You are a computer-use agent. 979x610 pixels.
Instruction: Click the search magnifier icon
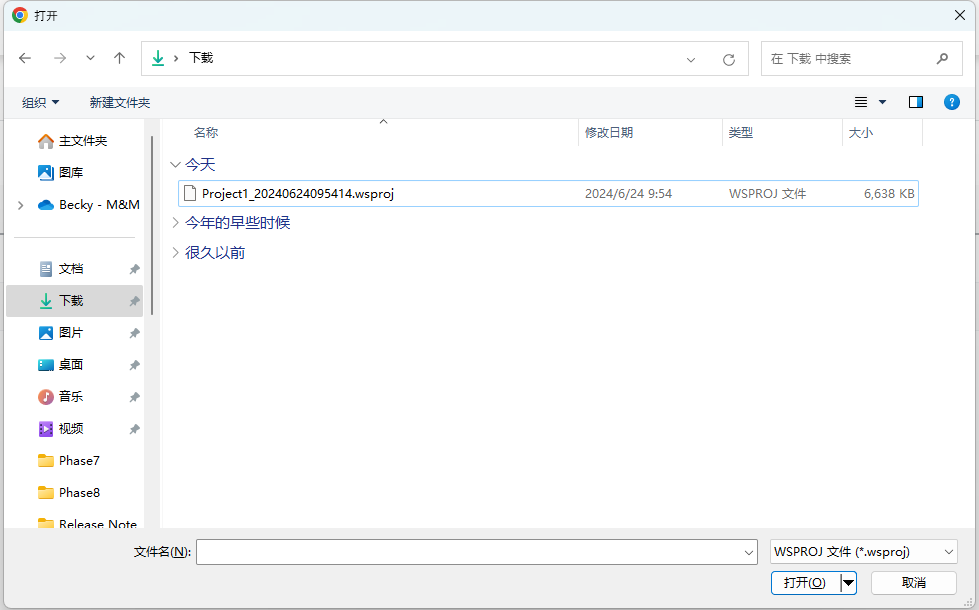[942, 58]
